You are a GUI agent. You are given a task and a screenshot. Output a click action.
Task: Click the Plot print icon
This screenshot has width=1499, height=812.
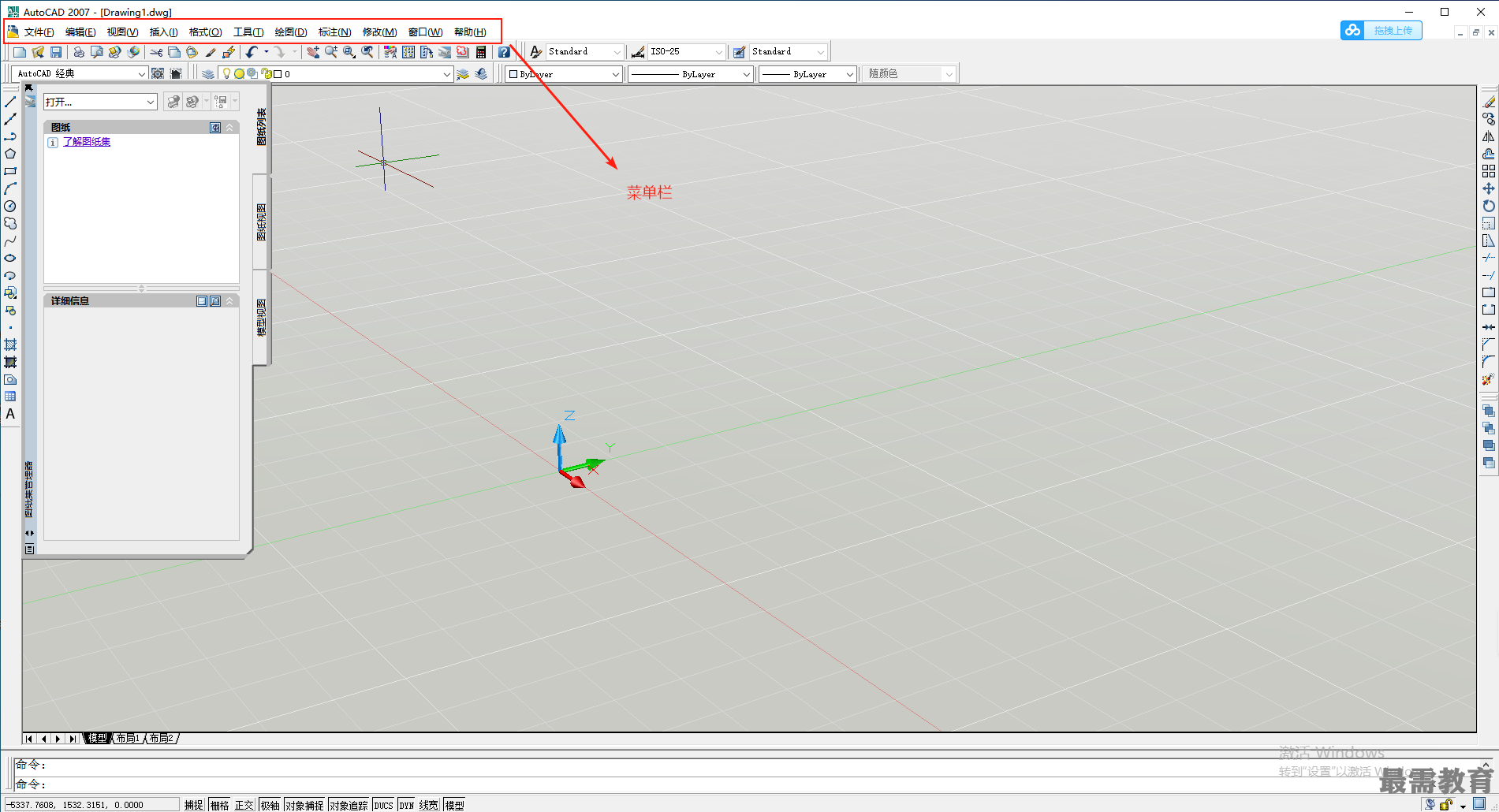(79, 52)
